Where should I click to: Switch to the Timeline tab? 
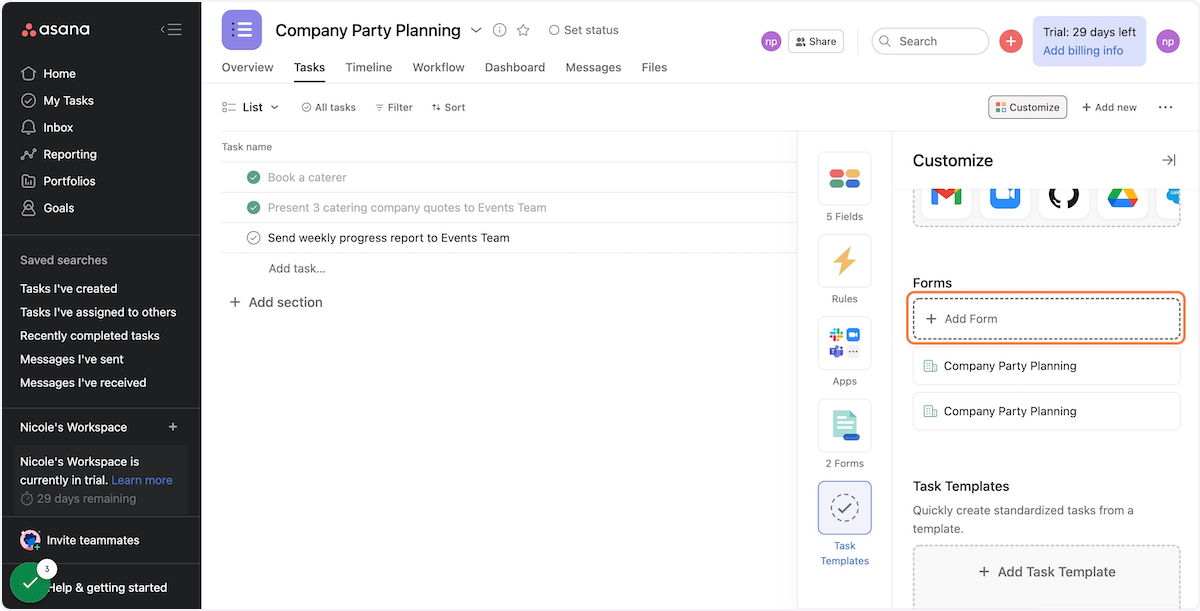point(369,67)
